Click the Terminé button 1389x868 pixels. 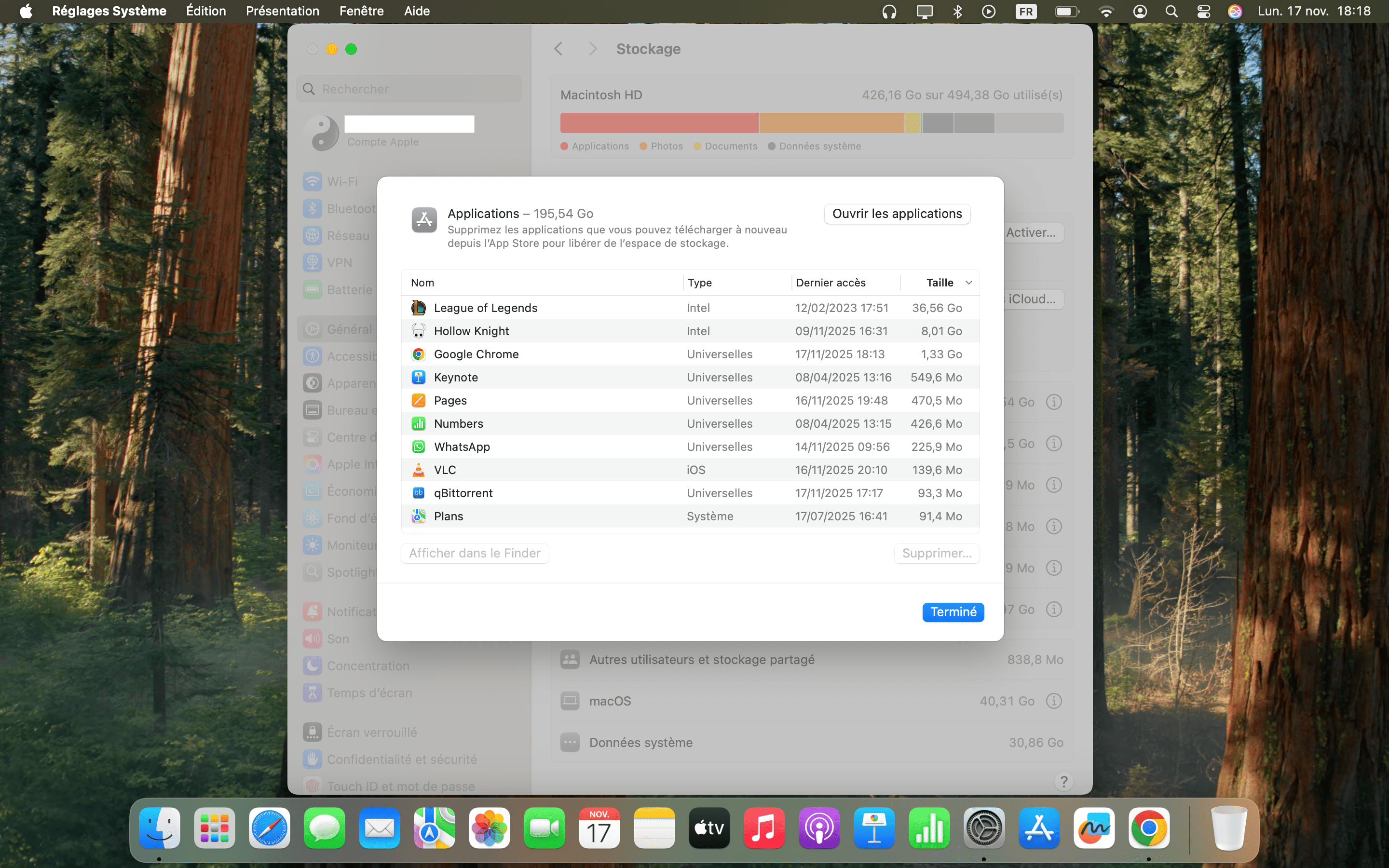coord(953,612)
